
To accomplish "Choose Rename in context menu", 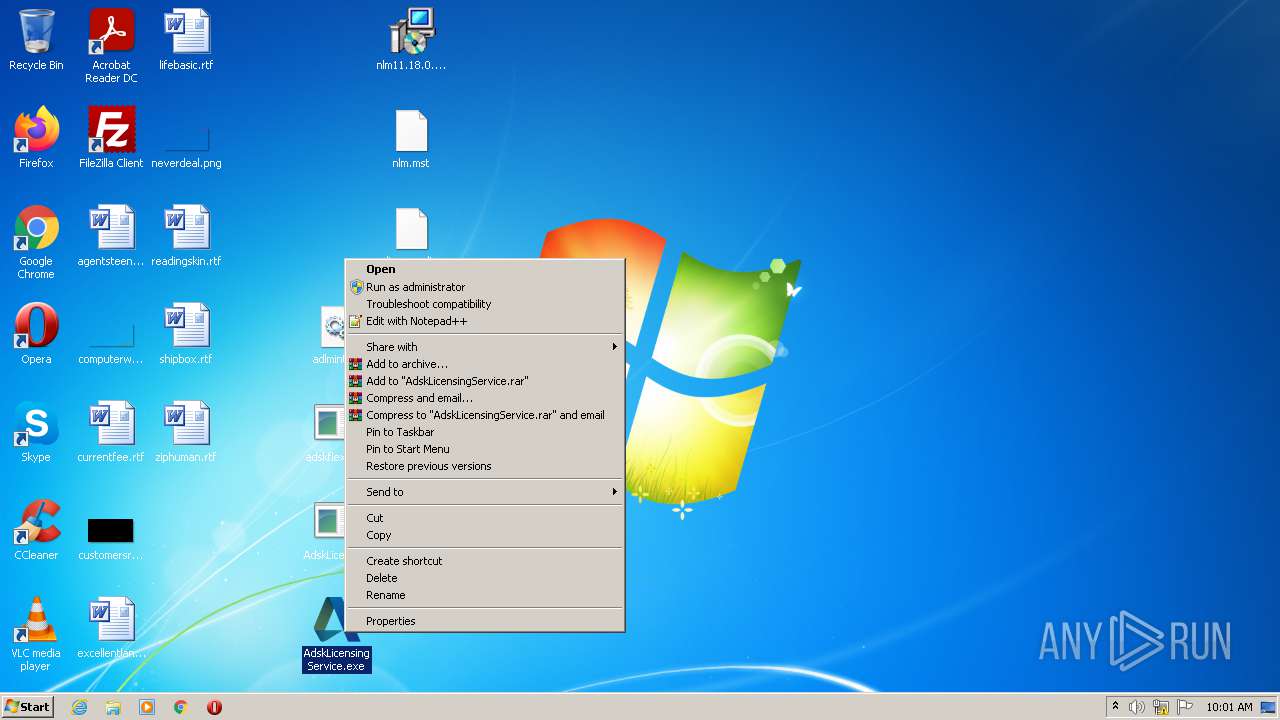I will coord(485,595).
